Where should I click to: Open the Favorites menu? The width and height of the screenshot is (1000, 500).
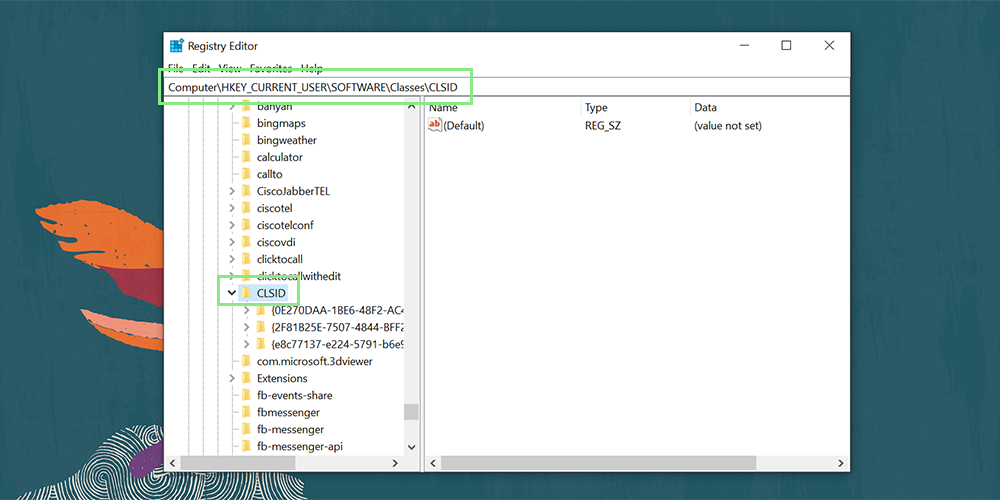pos(271,68)
